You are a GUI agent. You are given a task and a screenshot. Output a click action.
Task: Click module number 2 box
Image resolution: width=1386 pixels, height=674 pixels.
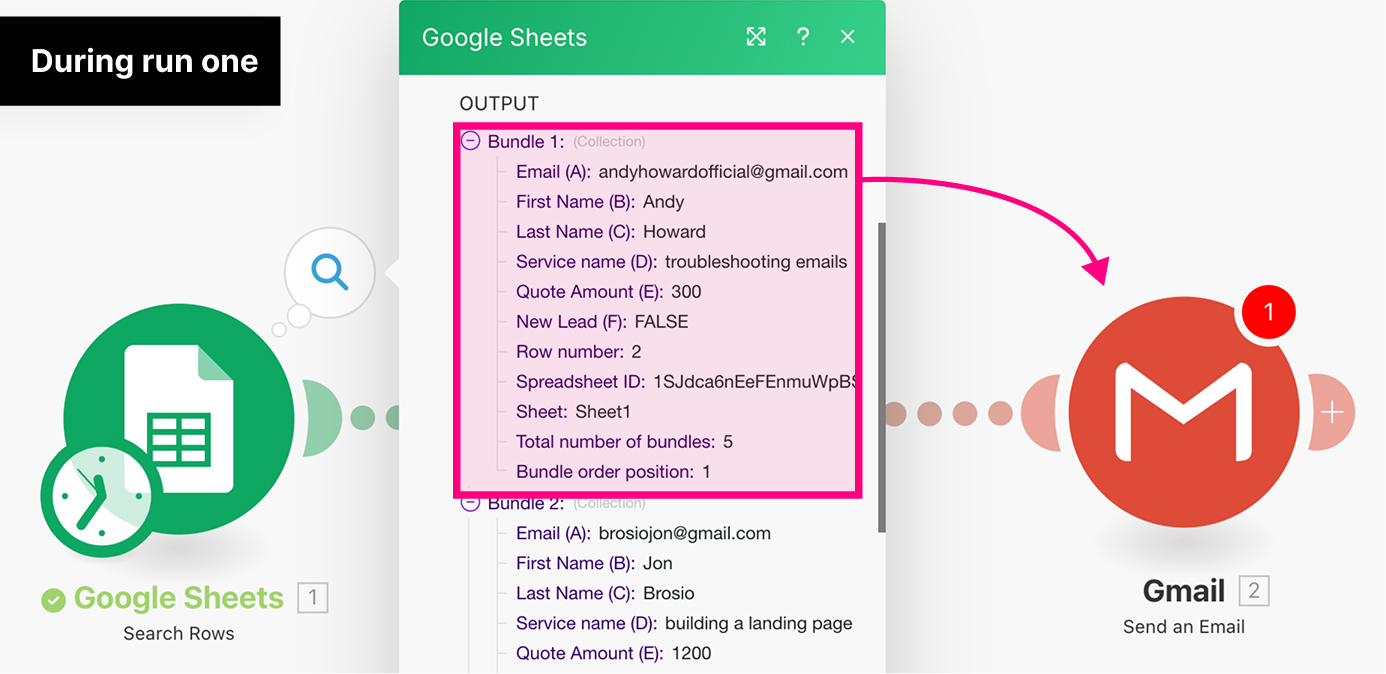[1254, 591]
